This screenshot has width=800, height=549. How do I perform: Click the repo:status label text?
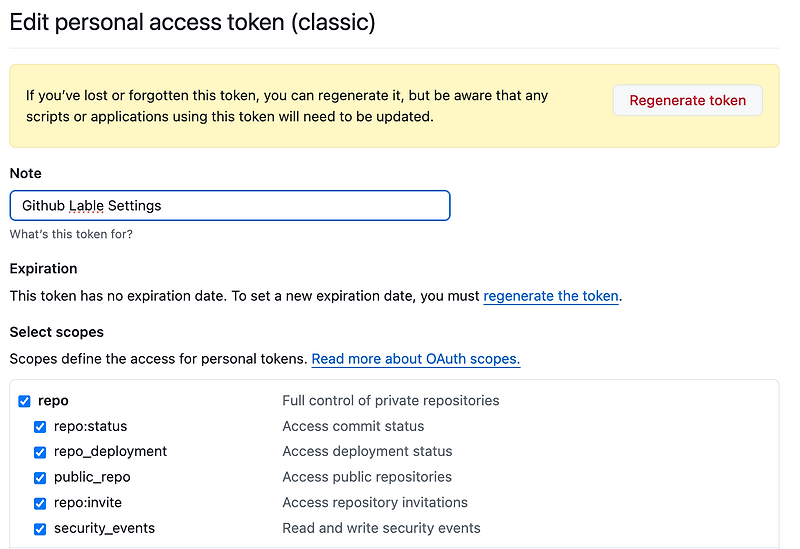click(90, 426)
